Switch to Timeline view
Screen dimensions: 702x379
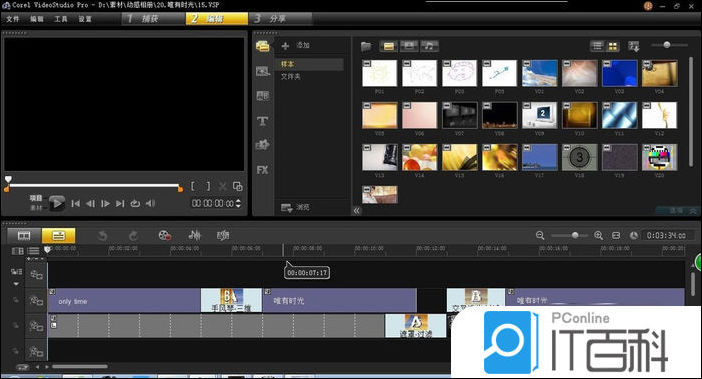pyautogui.click(x=59, y=235)
